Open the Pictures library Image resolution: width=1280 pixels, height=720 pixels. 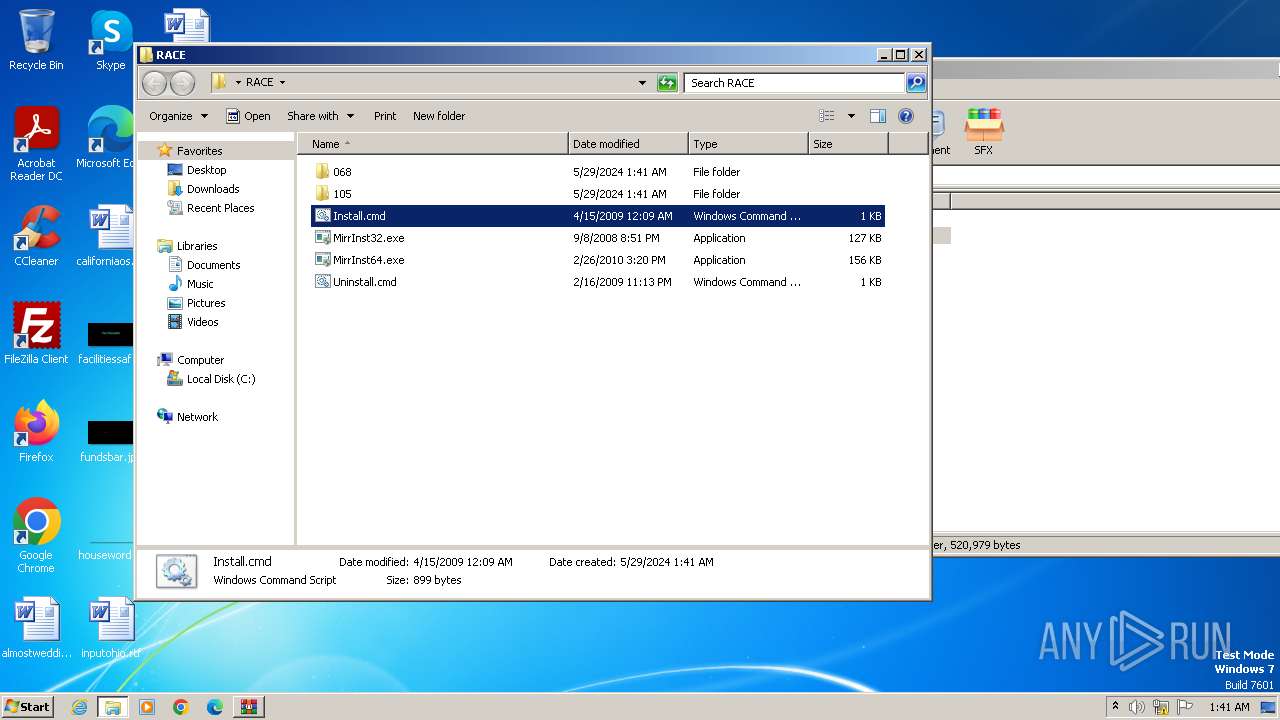(x=206, y=303)
